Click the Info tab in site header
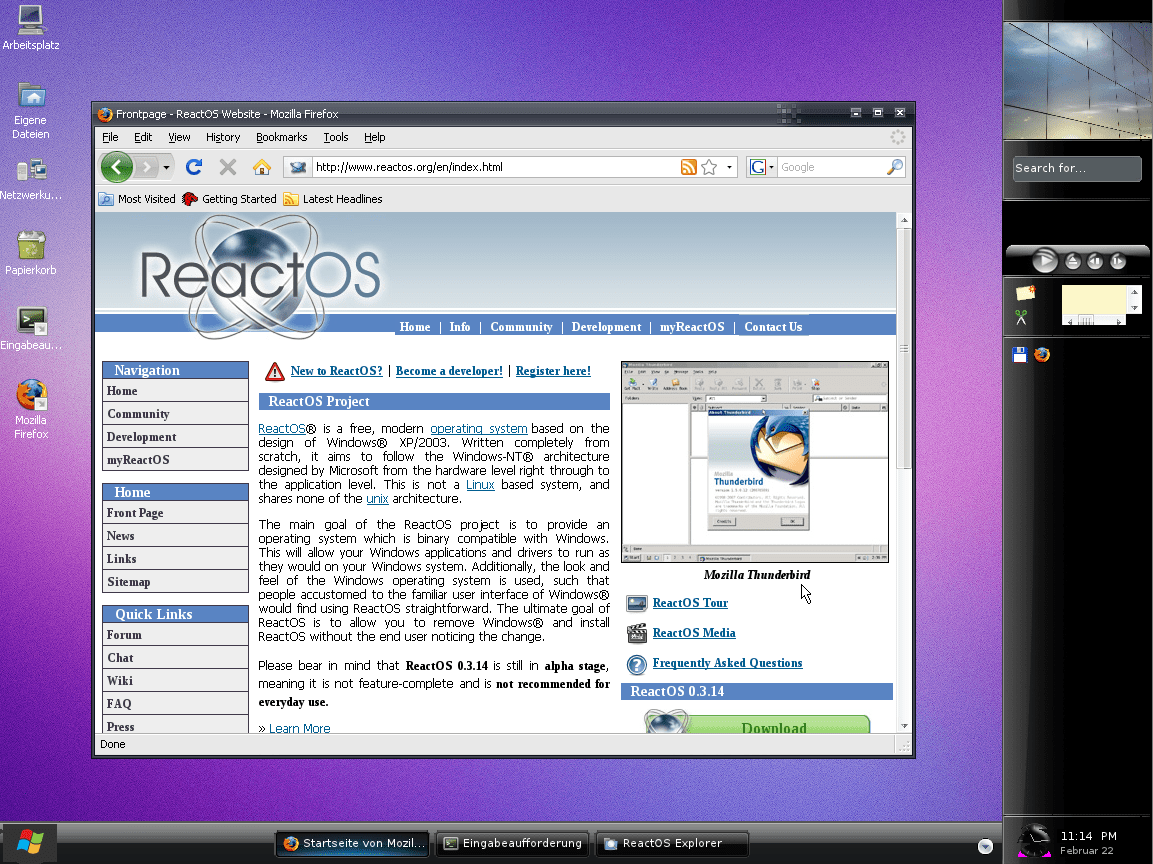1153x864 pixels. [460, 326]
